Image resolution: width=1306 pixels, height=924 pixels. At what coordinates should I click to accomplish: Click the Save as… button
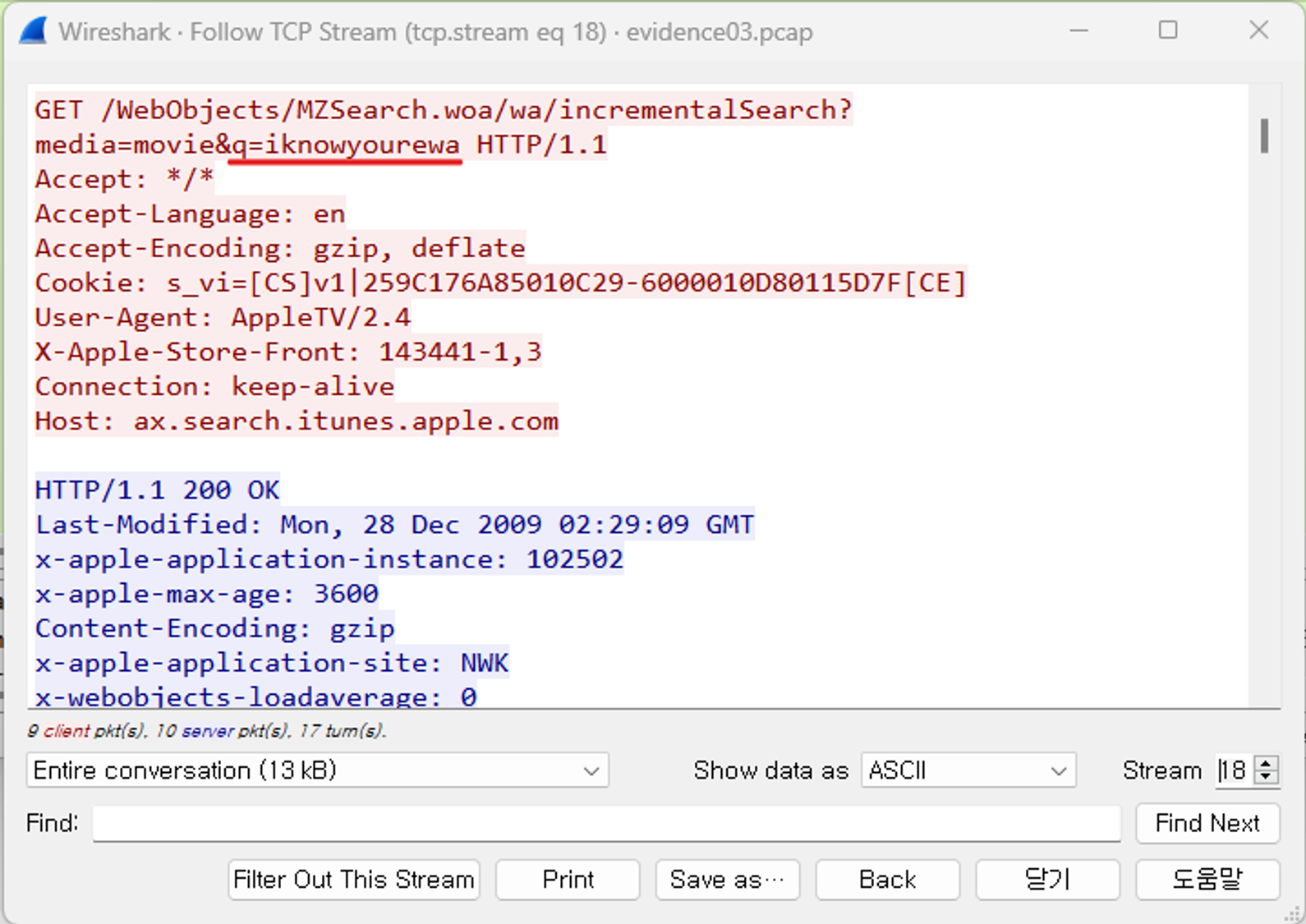727,880
